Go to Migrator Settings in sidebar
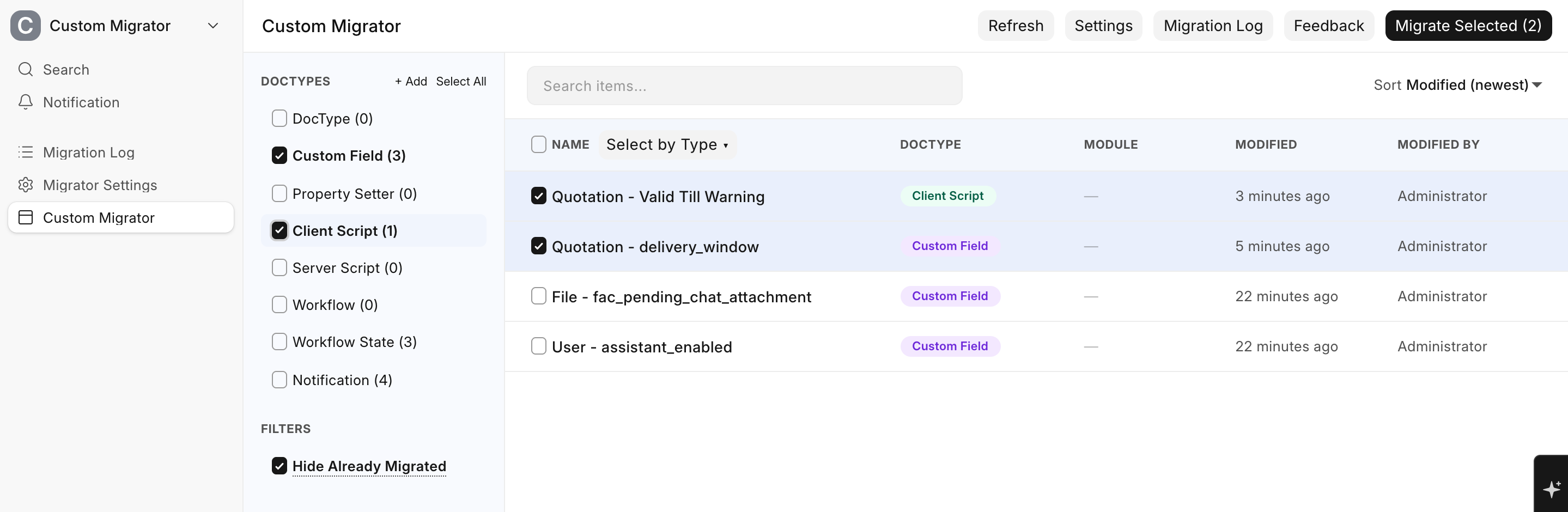 coord(120,185)
